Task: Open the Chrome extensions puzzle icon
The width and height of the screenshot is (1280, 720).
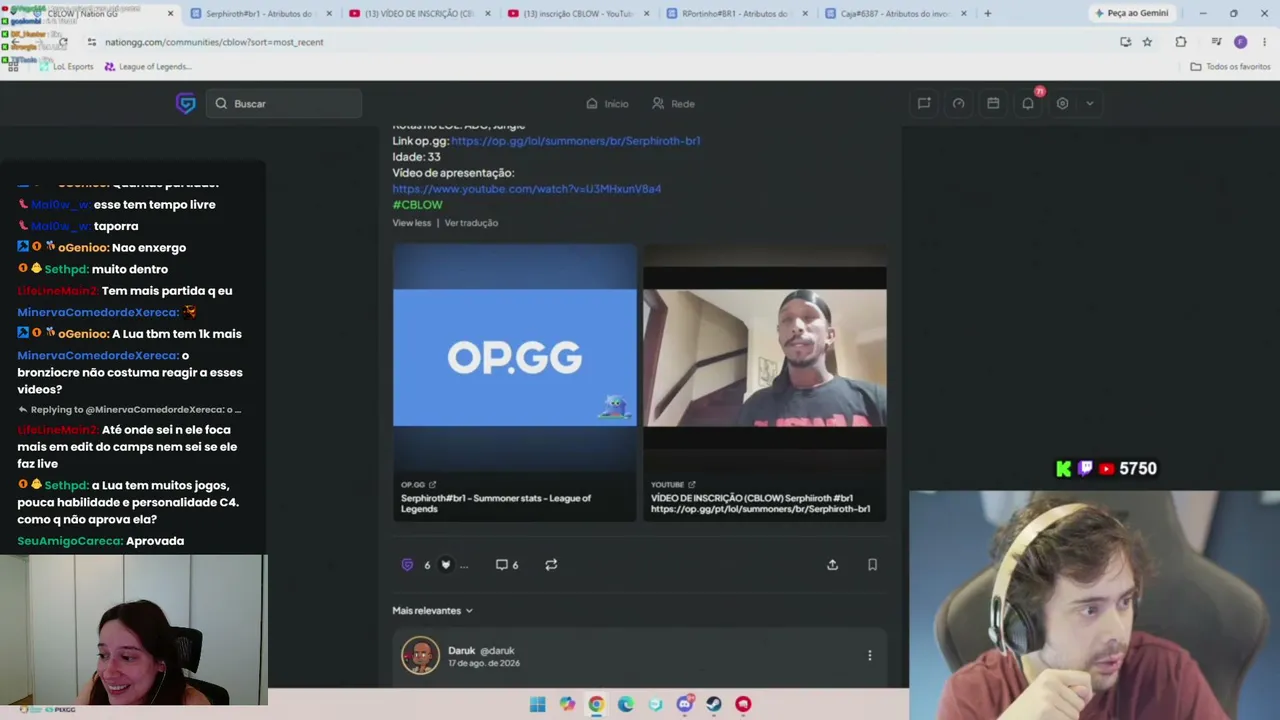Action: [1181, 42]
